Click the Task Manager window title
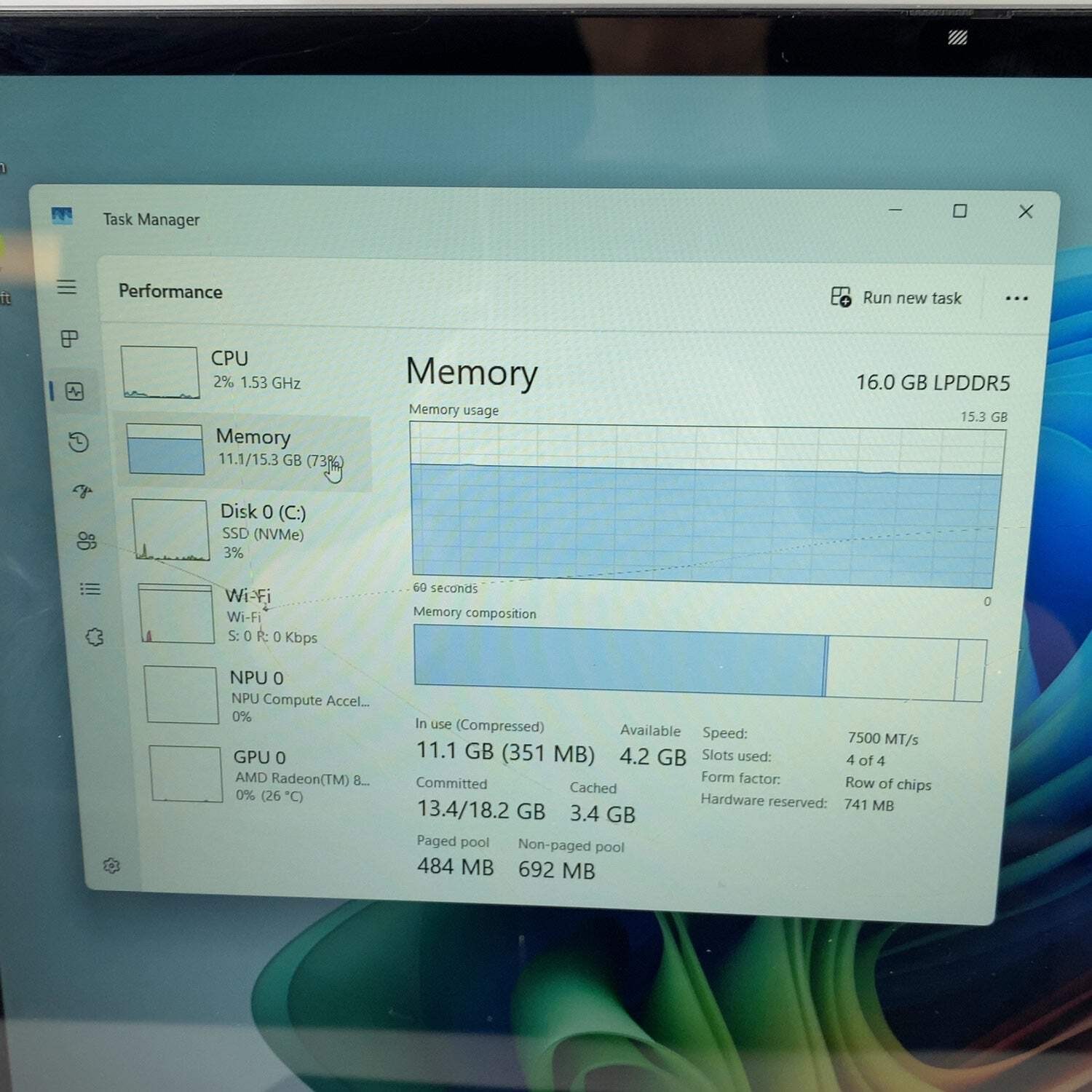The image size is (1092, 1092). coord(151,219)
